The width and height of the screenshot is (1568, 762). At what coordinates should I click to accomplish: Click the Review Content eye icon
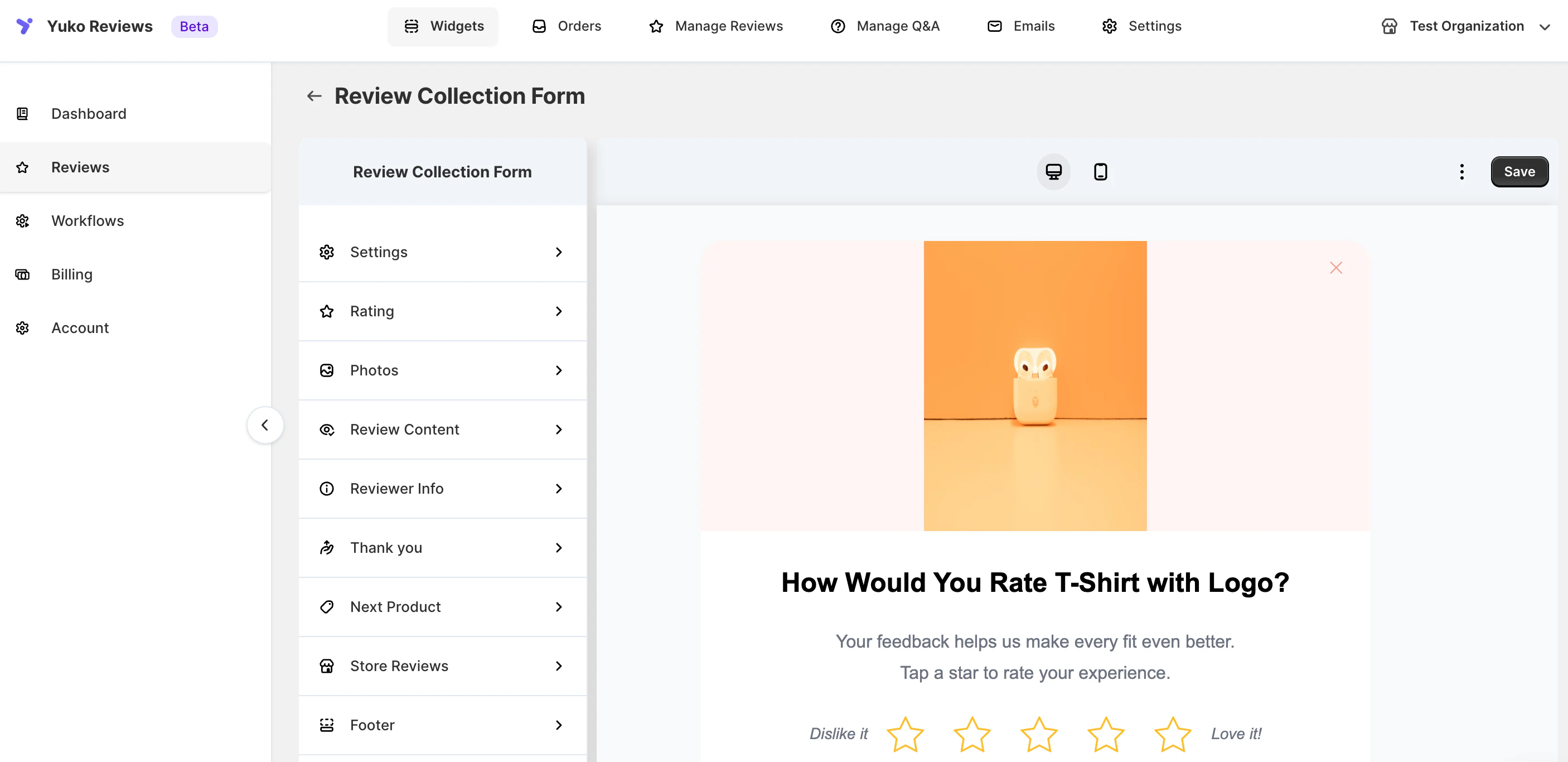click(x=327, y=430)
